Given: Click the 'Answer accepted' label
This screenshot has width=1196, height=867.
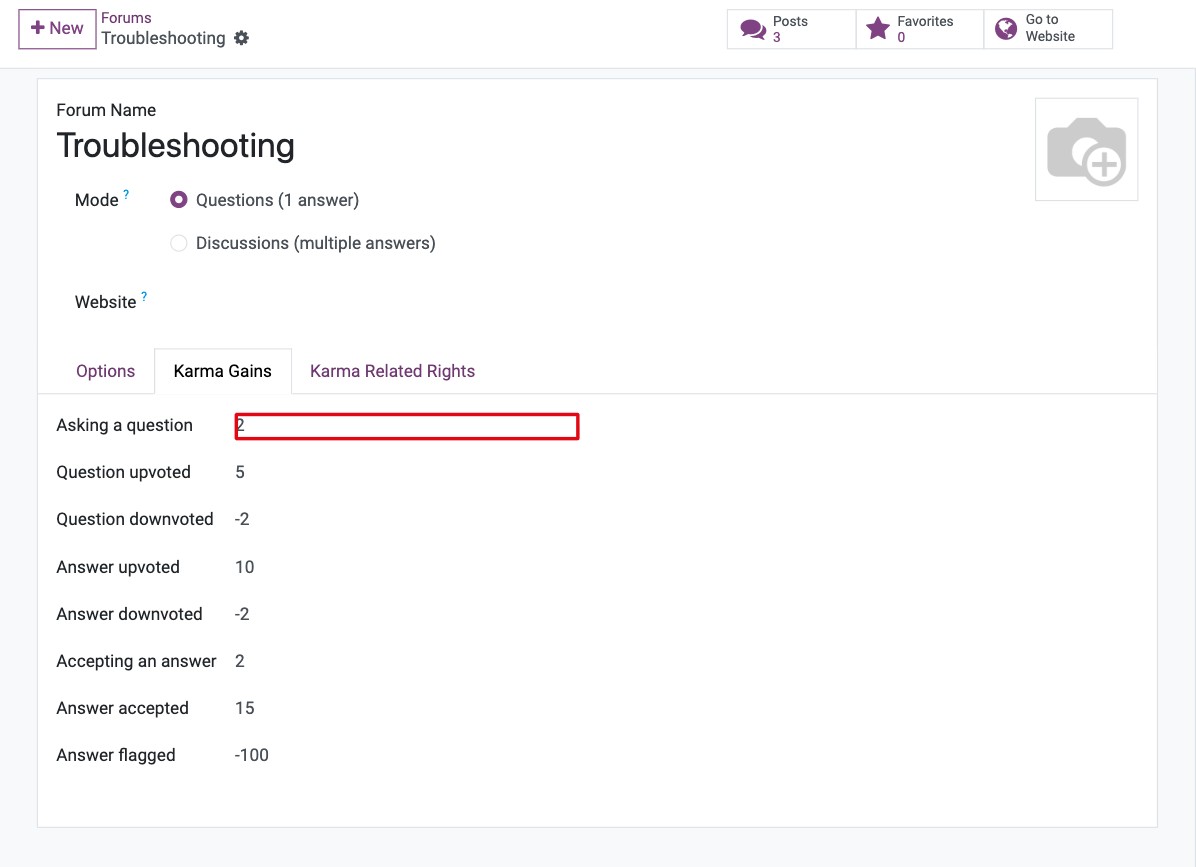Looking at the screenshot, I should coord(122,708).
